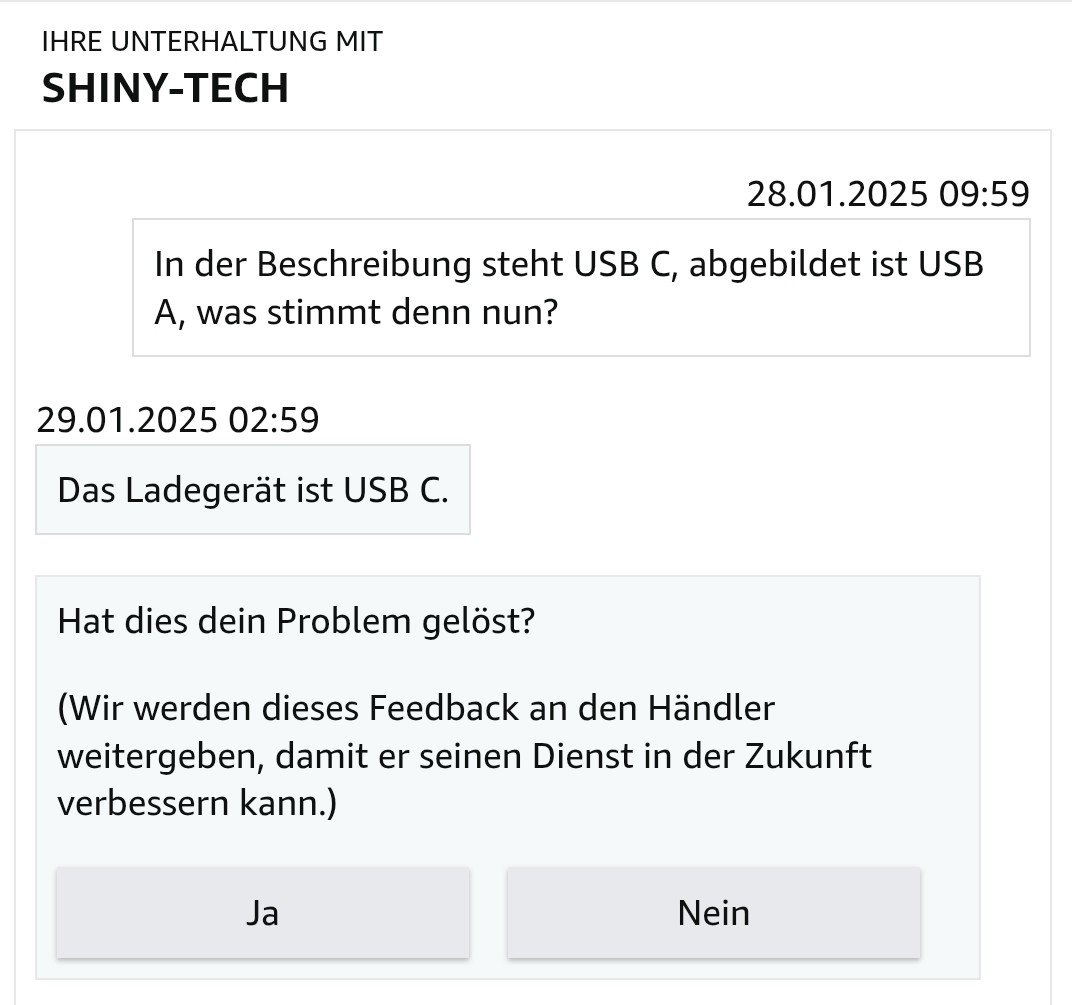Click the '(Wir werden dieses' note opening
The width and height of the screenshot is (1072, 1005).
pyautogui.click(x=208, y=708)
